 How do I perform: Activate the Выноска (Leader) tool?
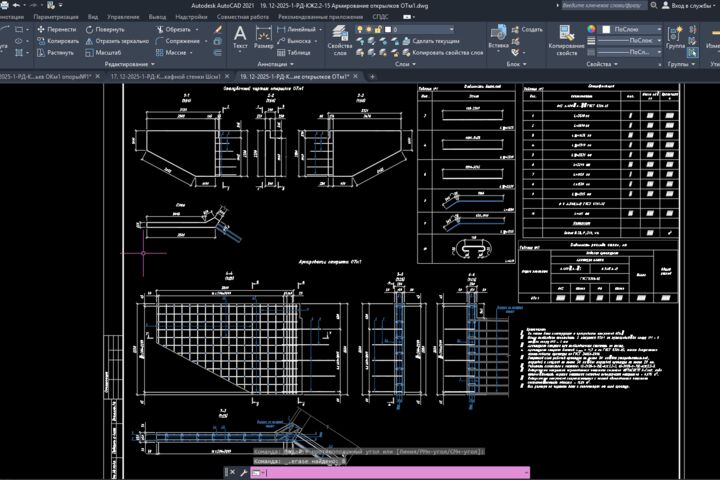click(x=294, y=41)
